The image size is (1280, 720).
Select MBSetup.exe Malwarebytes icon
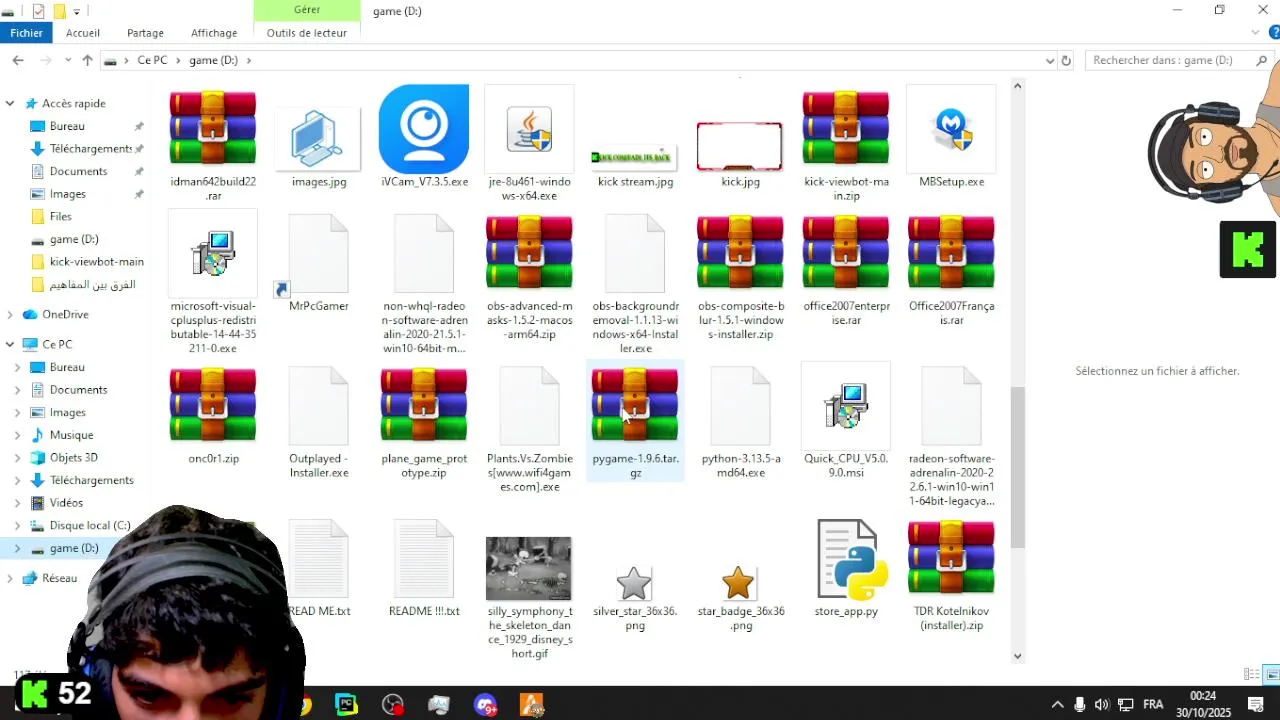(x=951, y=130)
